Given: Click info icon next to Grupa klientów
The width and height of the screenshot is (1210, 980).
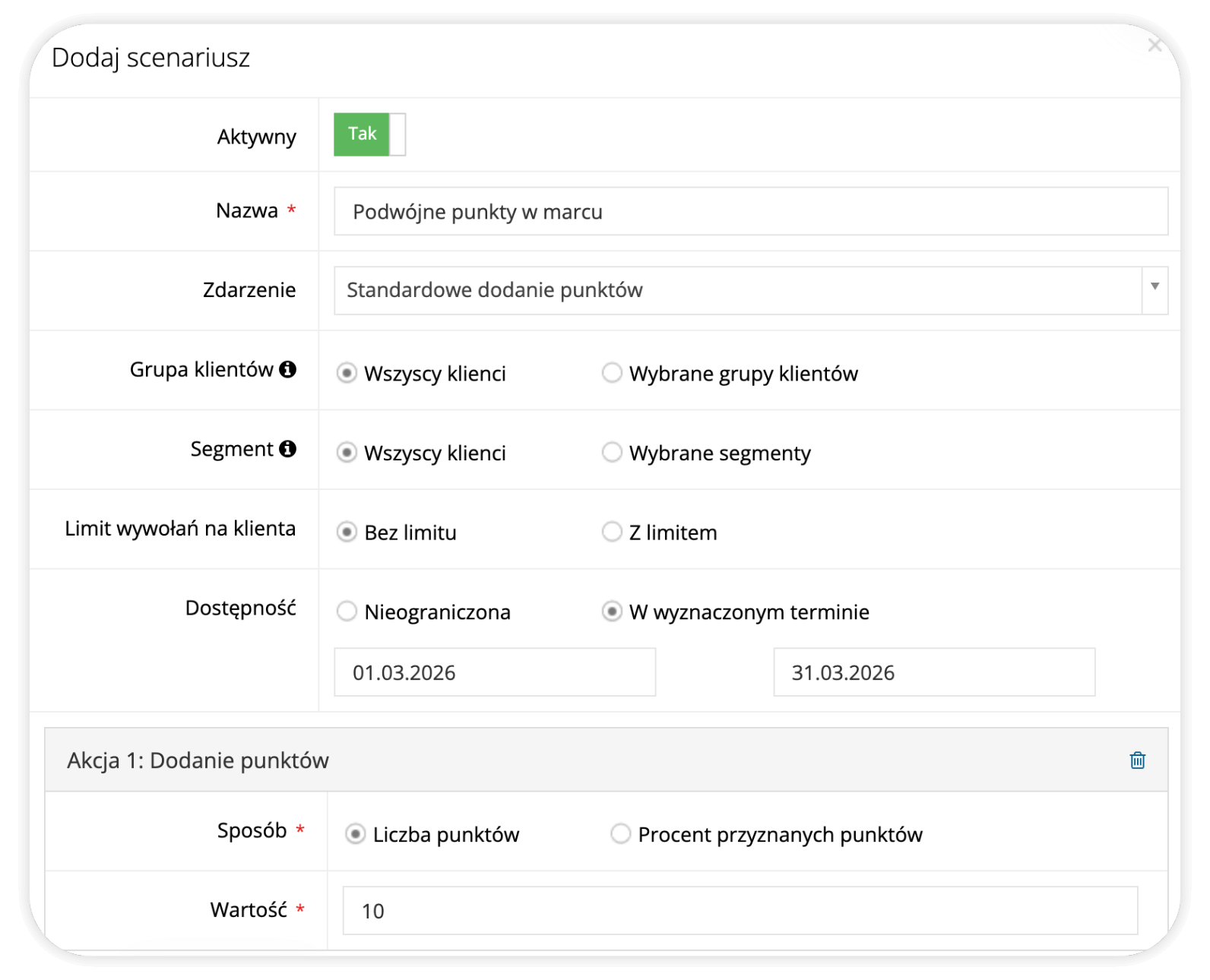Looking at the screenshot, I should click(x=287, y=370).
